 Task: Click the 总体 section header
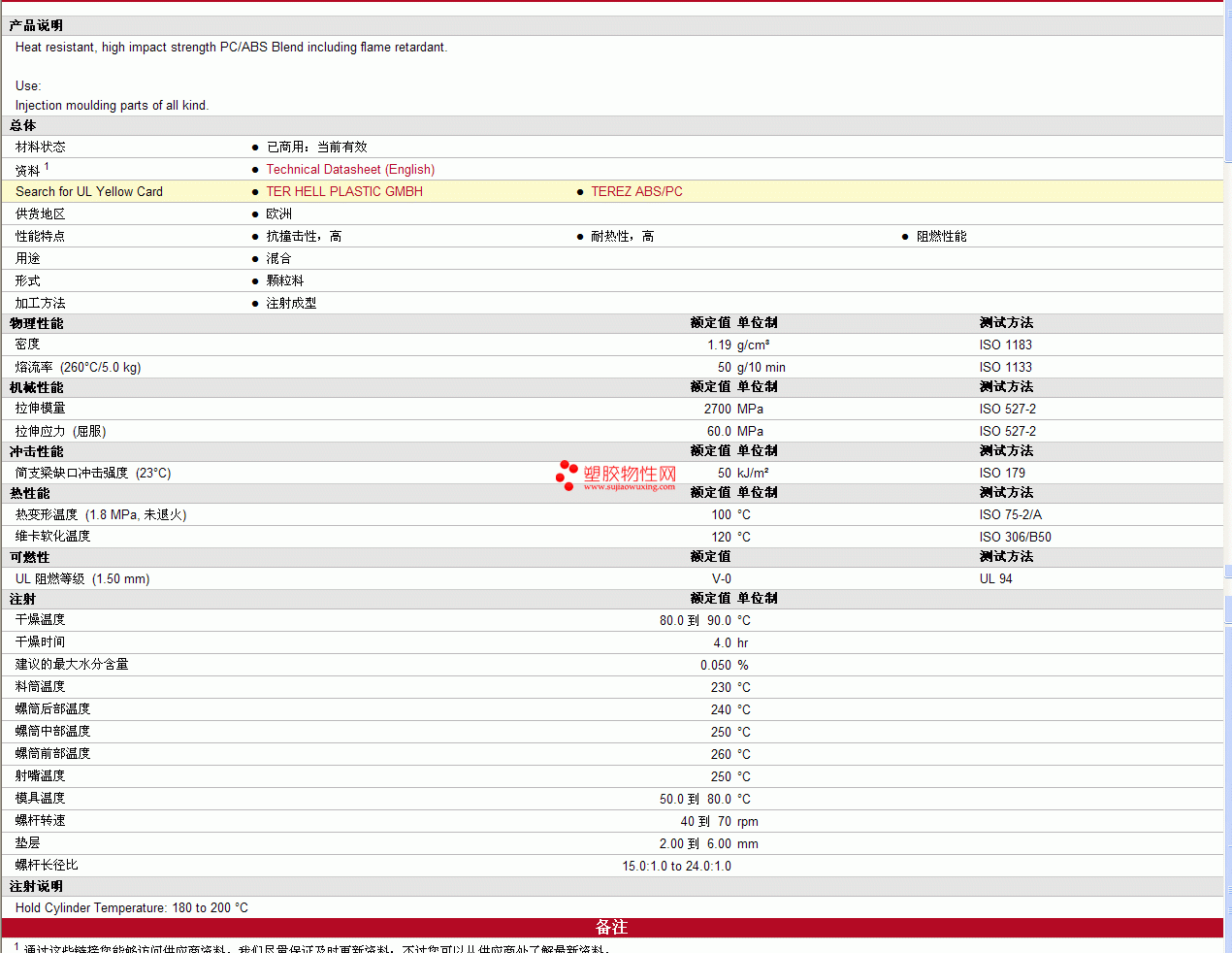click(22, 126)
